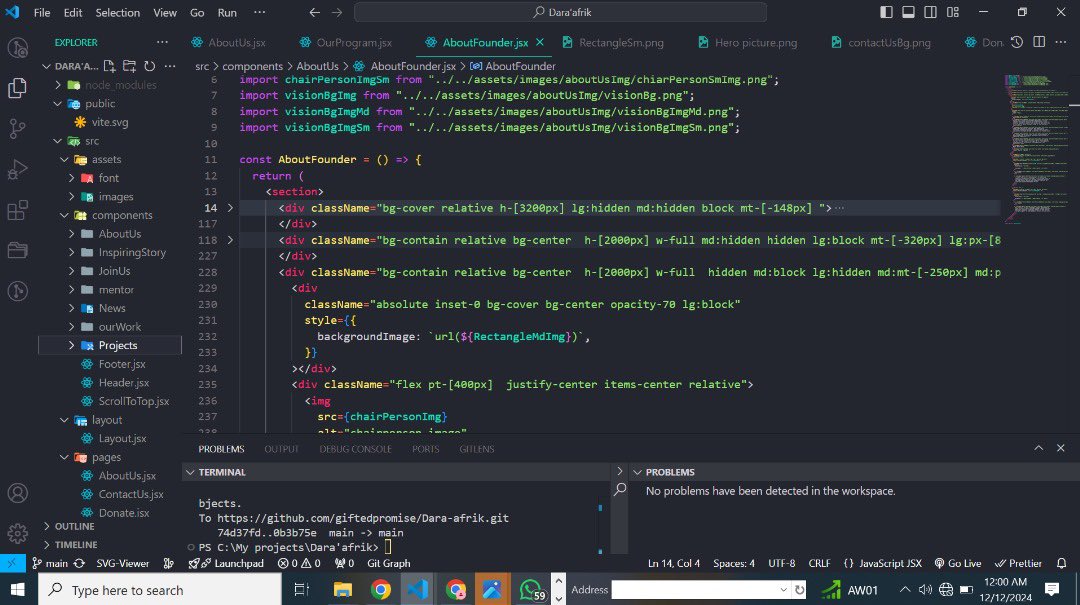Go forward using the navigation arrow
Screen dimensions: 1080x605
[337, 12]
